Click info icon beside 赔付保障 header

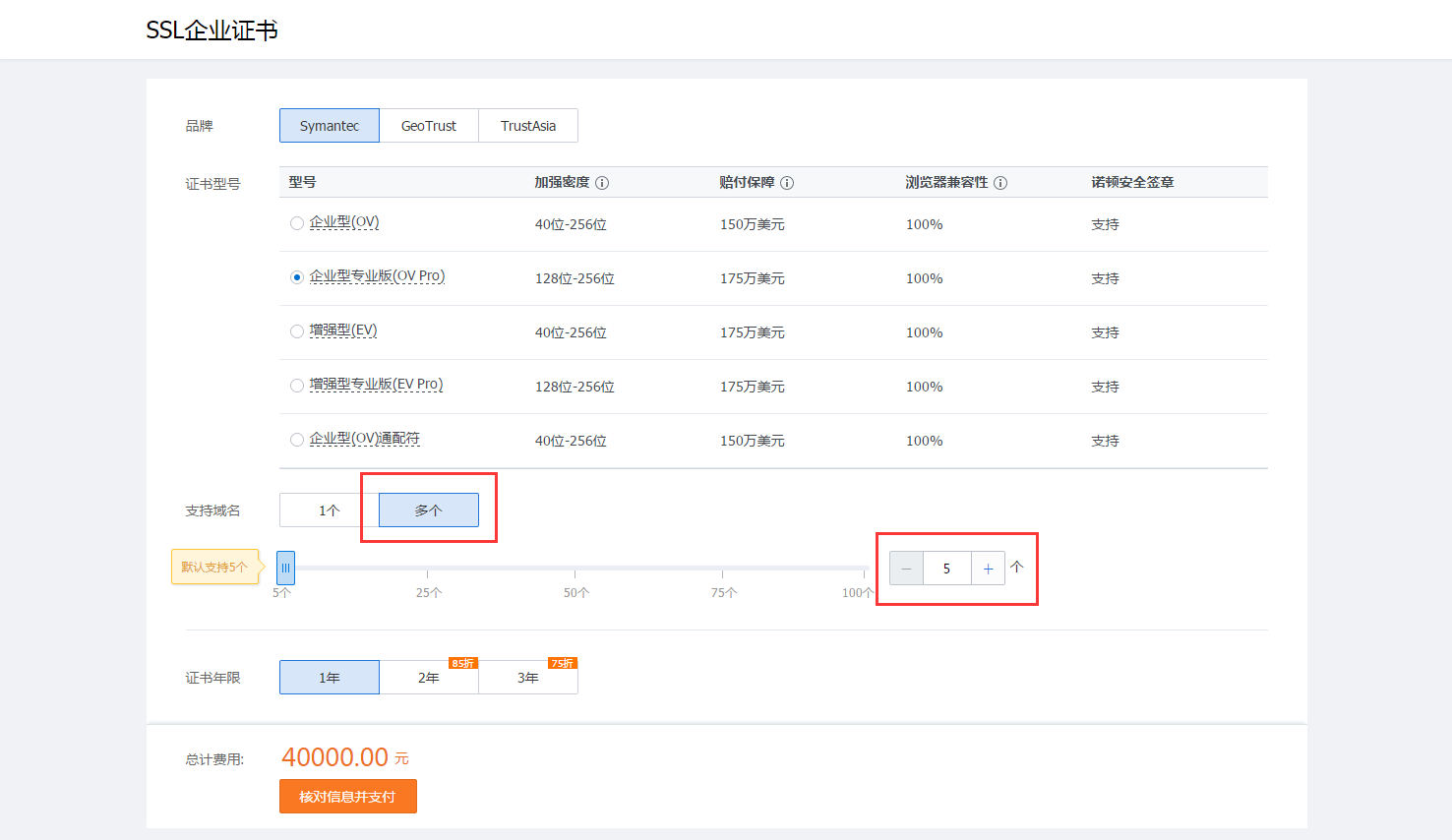tap(787, 183)
